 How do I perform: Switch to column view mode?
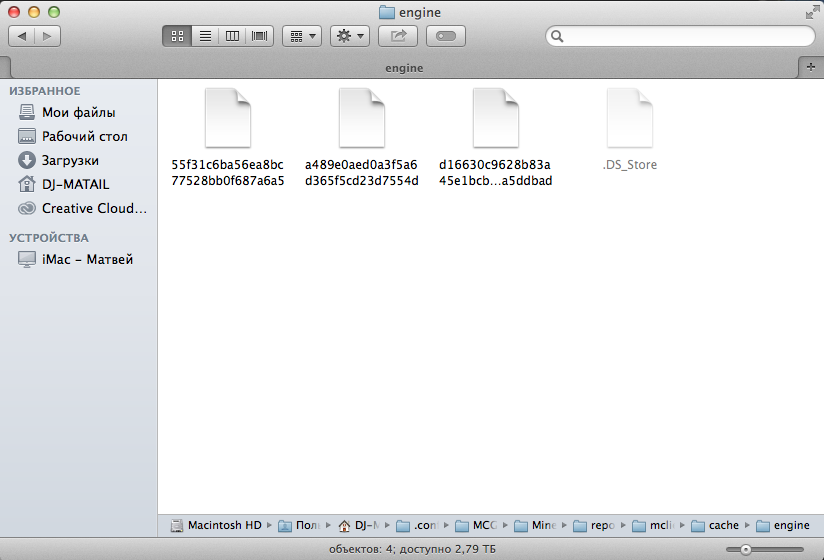(x=232, y=36)
